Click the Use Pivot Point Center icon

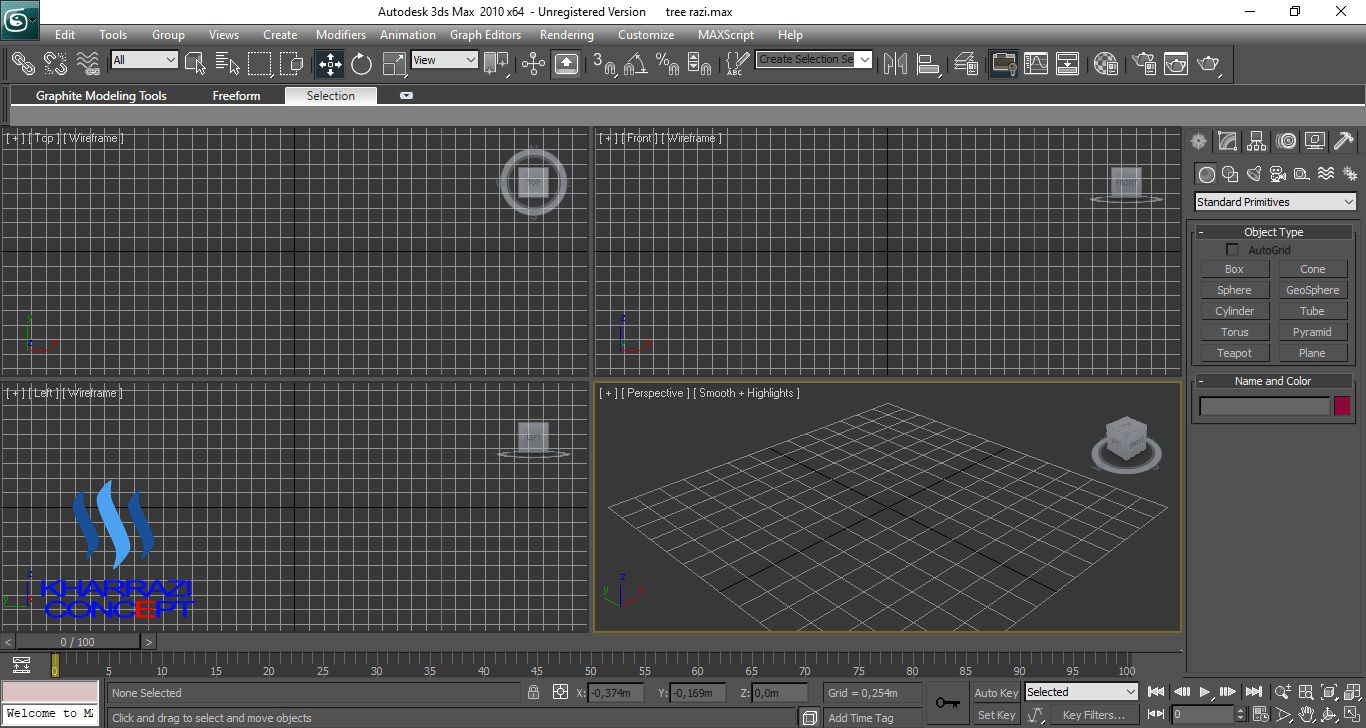pos(497,64)
